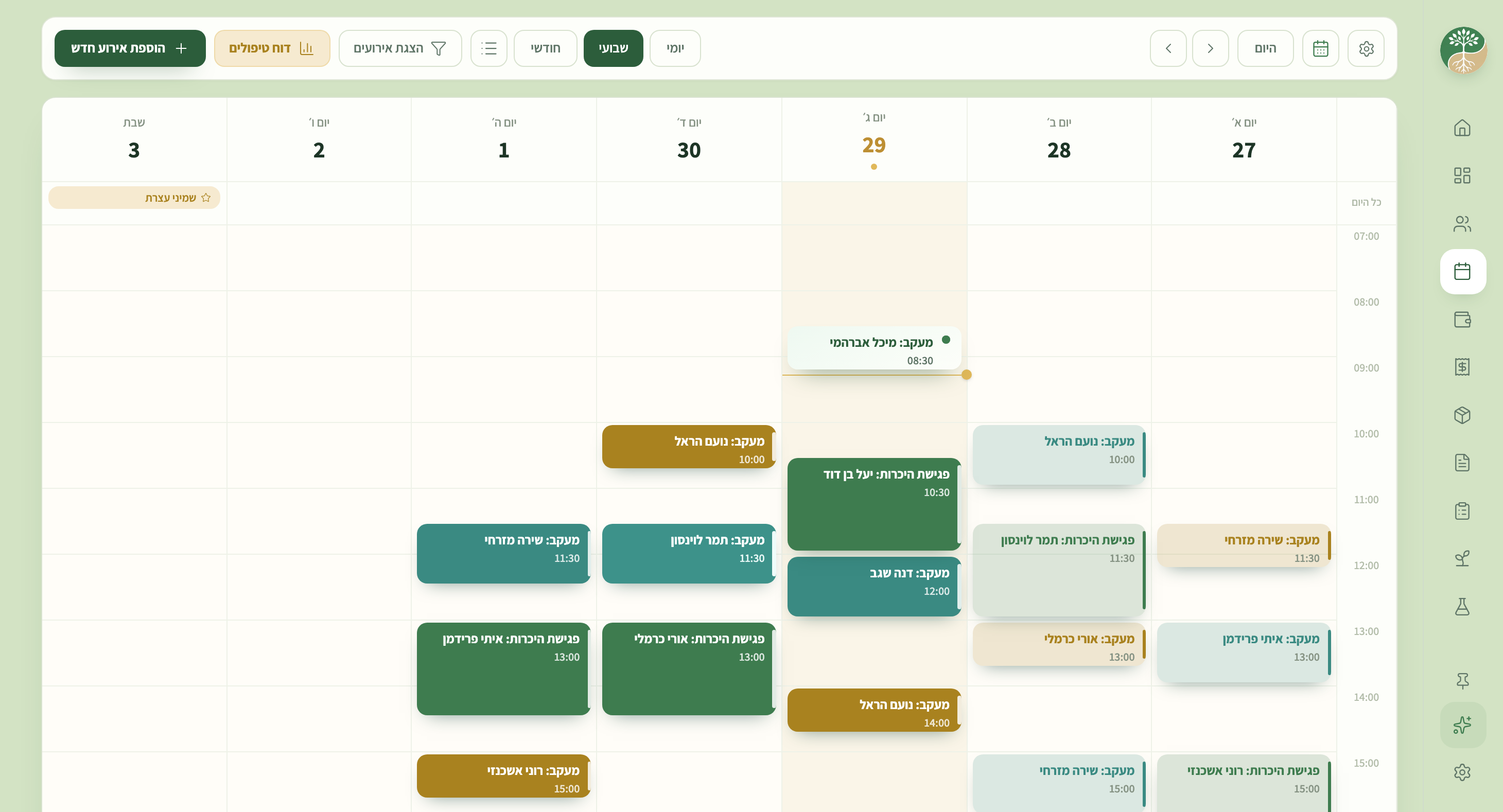The width and height of the screenshot is (1503, 812).
Task: Open the package box icon in sidebar
Action: point(1462,415)
